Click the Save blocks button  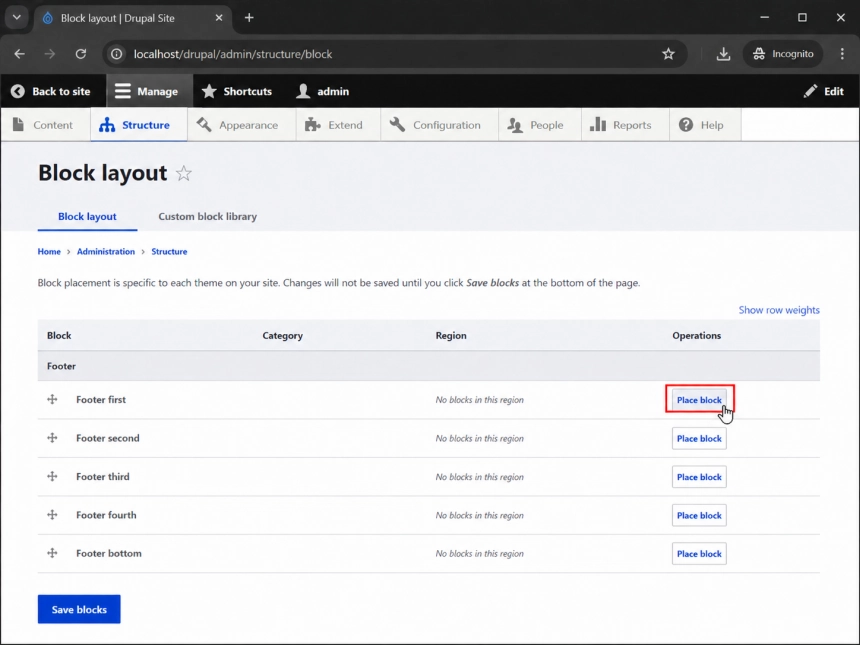pyautogui.click(x=79, y=609)
